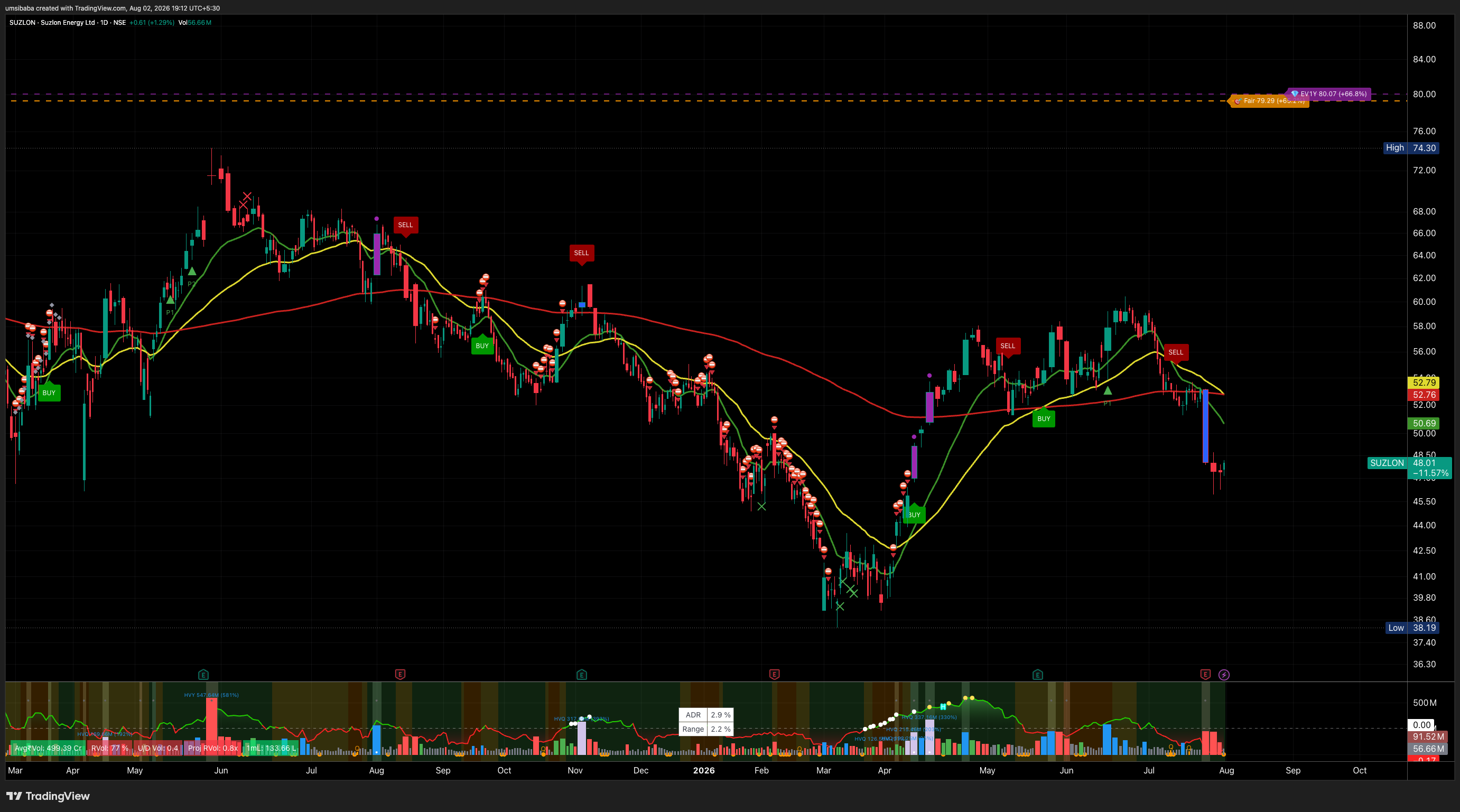Click the creation timestamp text at top

pyautogui.click(x=112, y=8)
